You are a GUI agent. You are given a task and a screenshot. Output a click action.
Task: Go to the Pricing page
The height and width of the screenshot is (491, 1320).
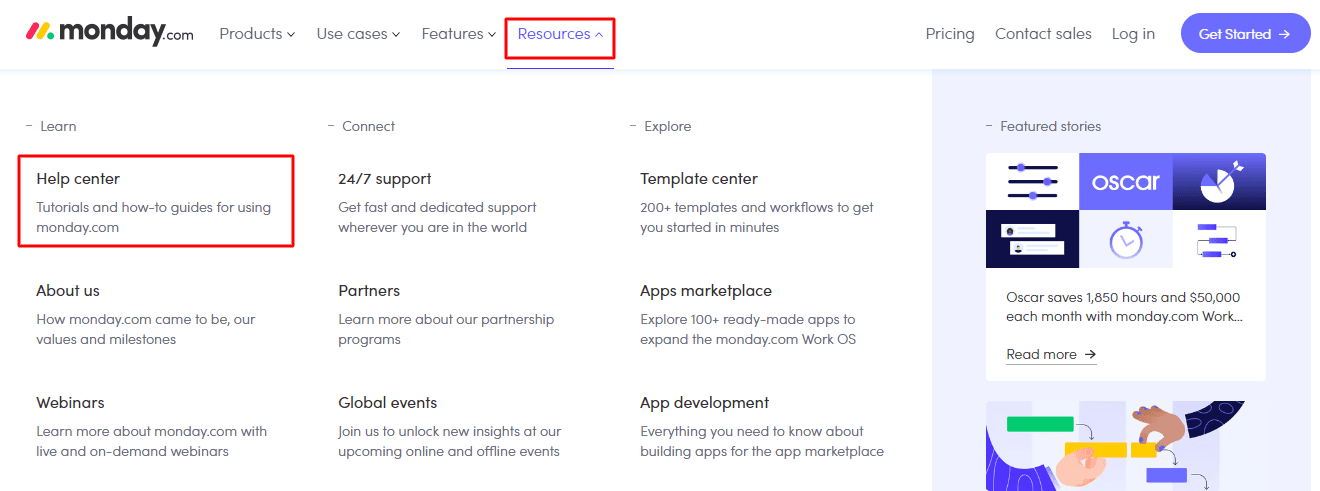point(950,34)
